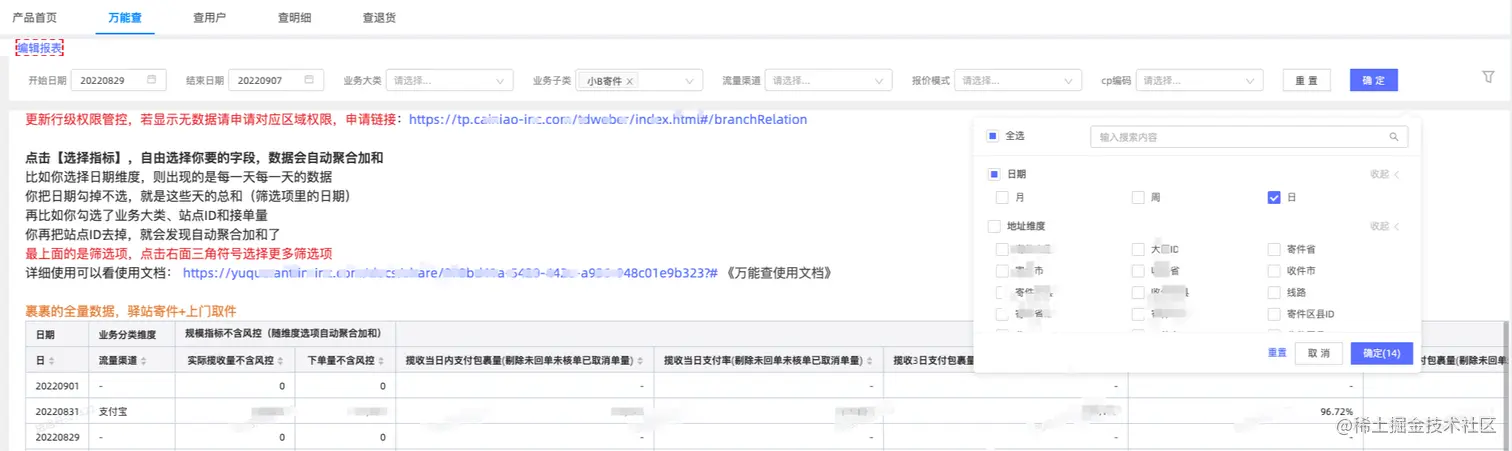Click the 编辑报表 link
Screen dimensions: 1512x451
click(40, 48)
